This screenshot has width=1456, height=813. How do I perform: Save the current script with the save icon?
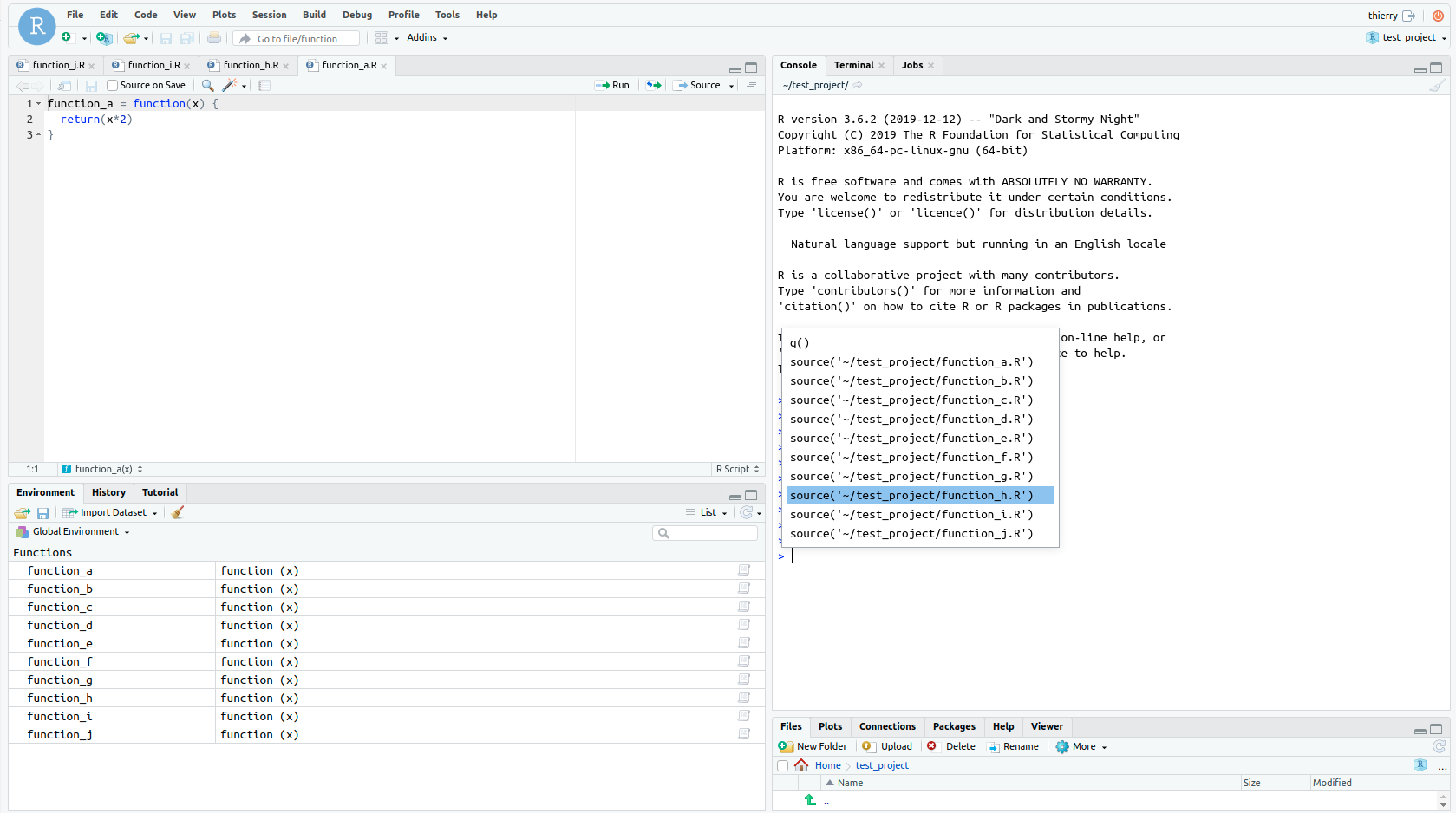[91, 85]
